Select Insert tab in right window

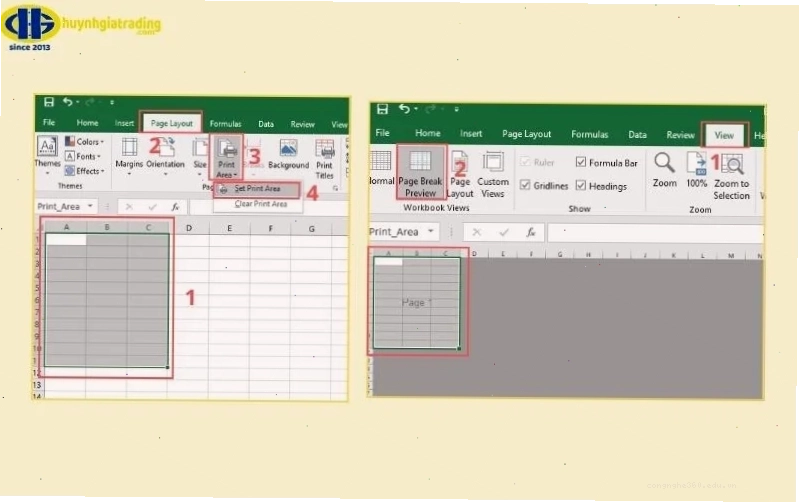coord(471,134)
